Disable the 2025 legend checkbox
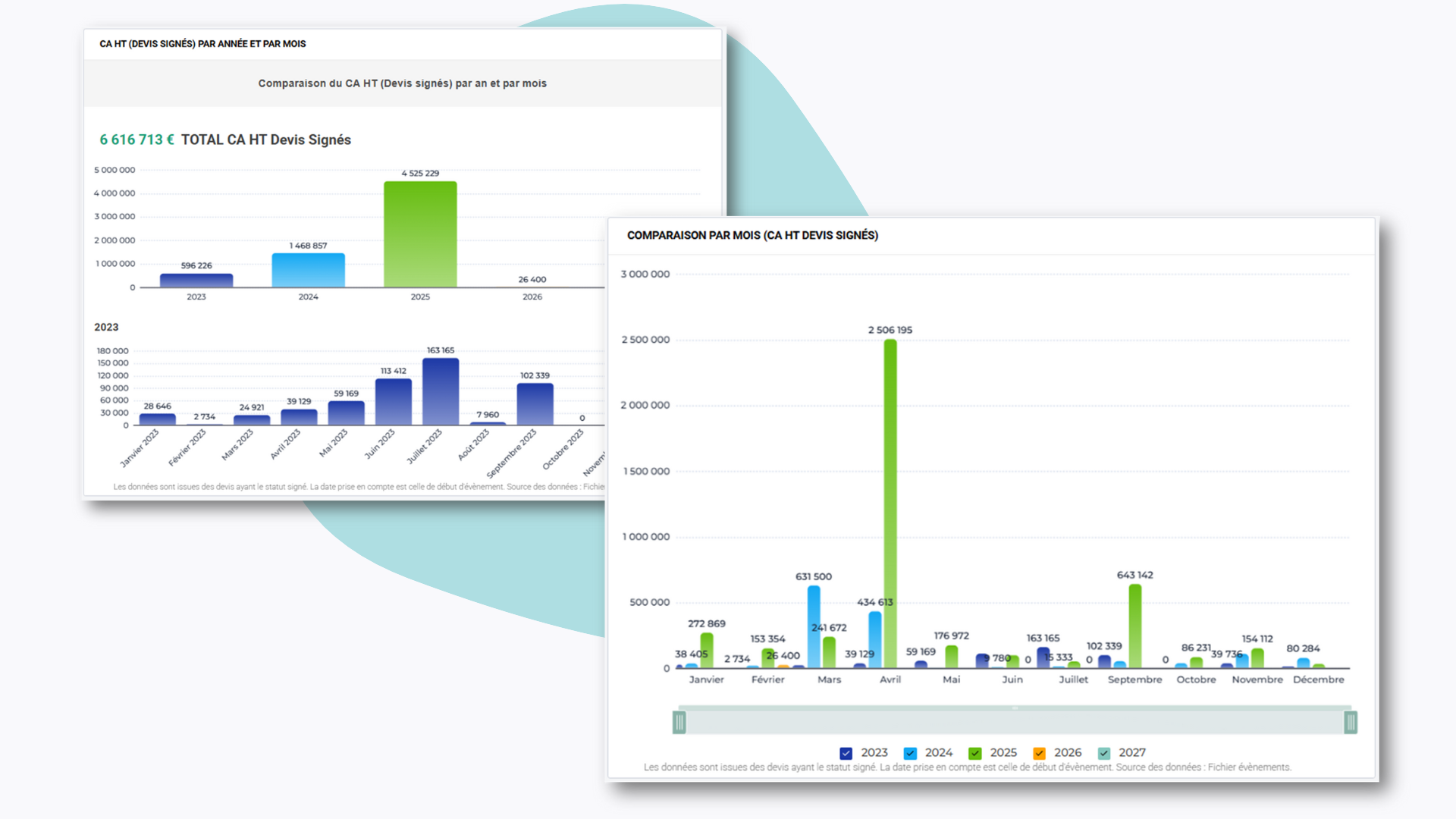1456x819 pixels. pyautogui.click(x=975, y=753)
